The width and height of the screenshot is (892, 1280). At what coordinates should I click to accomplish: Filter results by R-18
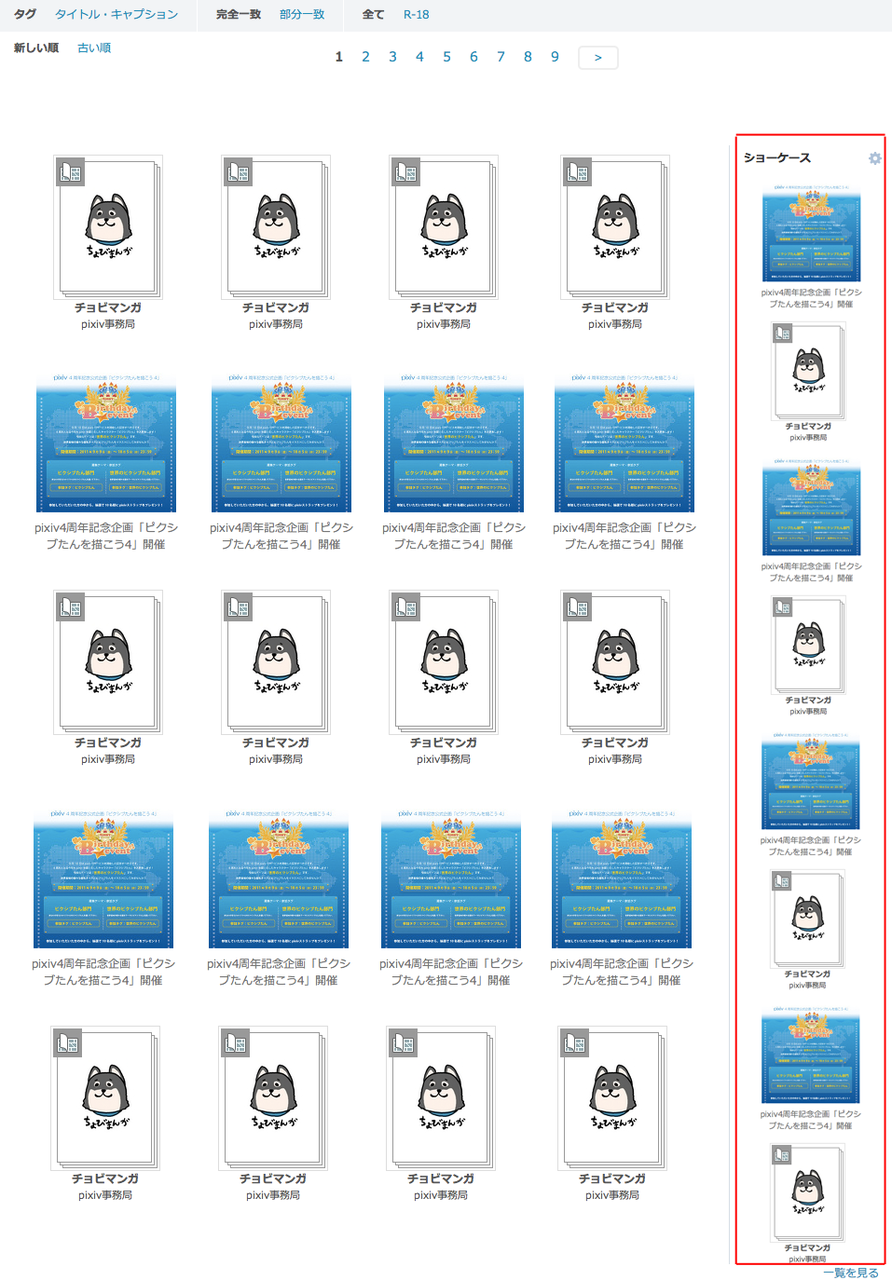tap(416, 15)
